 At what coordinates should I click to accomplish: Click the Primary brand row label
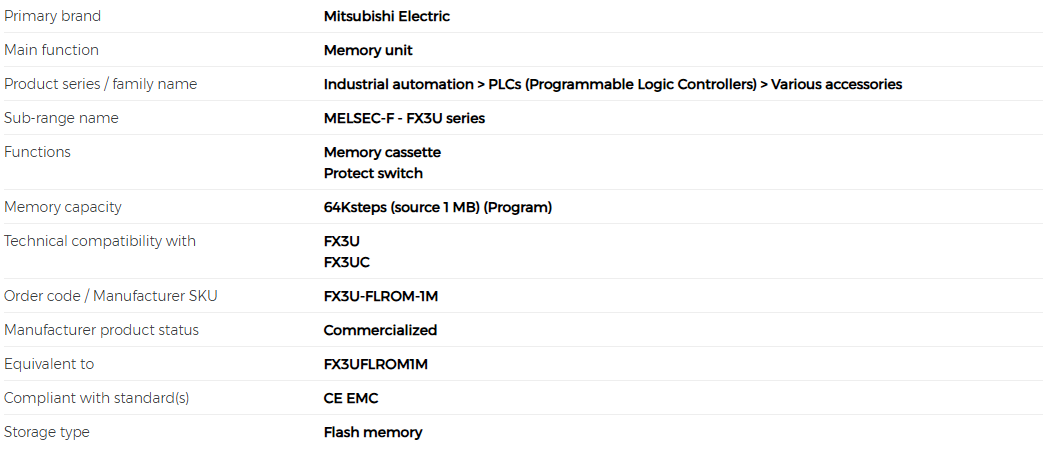52,16
